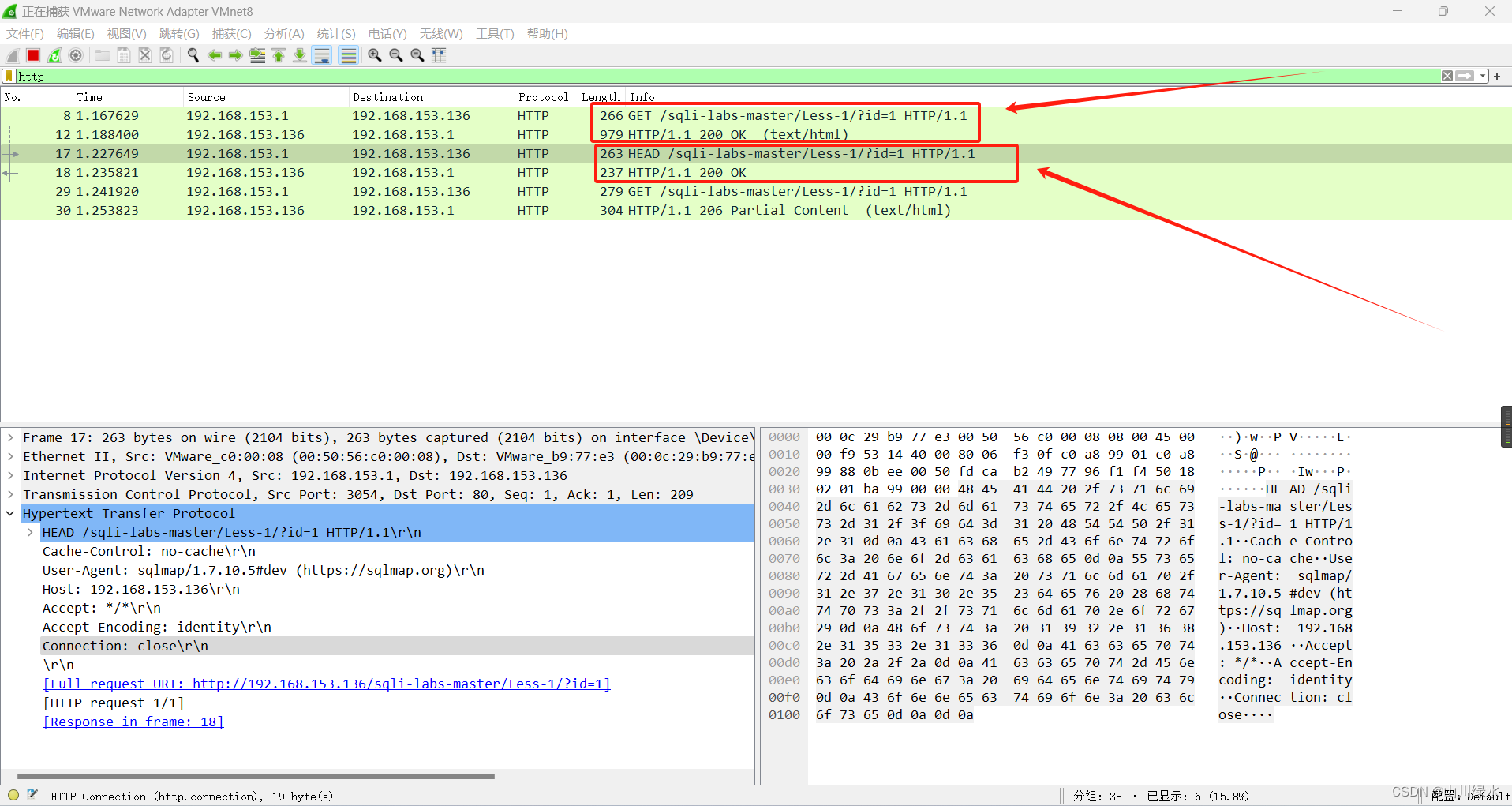Go back to previous packet arrow

[x=215, y=55]
